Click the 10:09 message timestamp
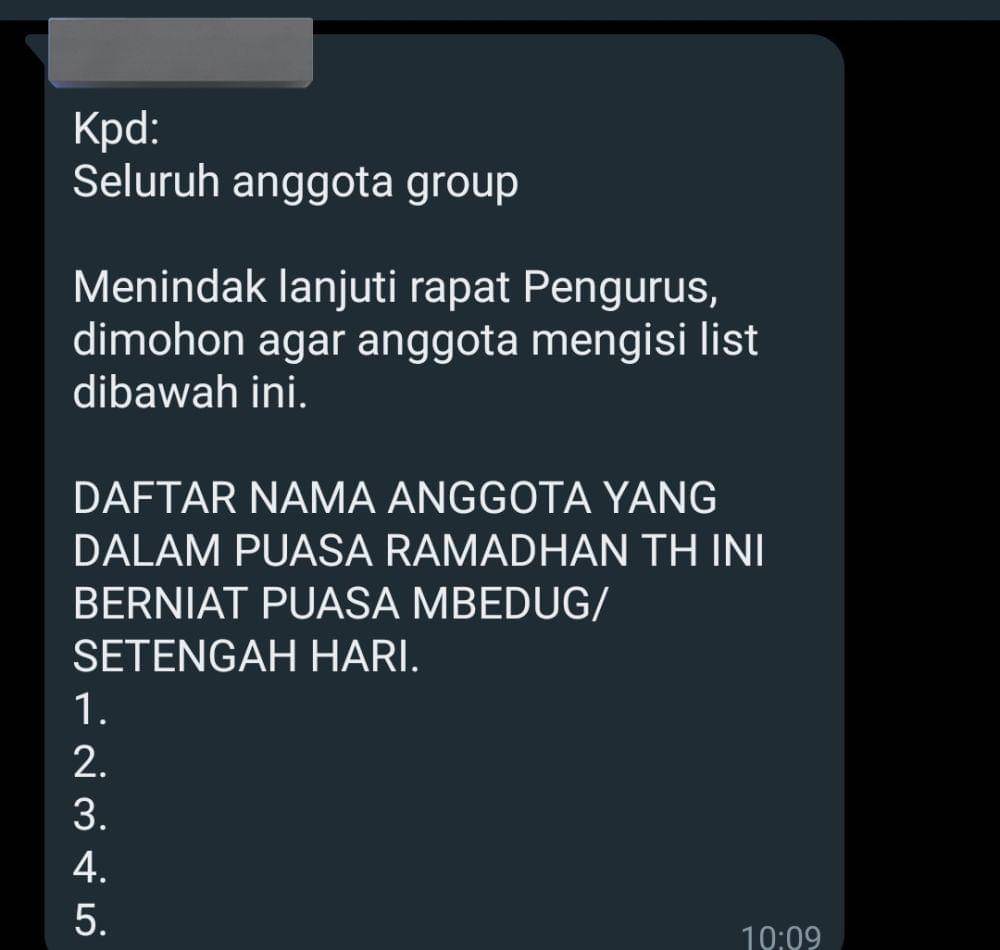The width and height of the screenshot is (1000, 950). tap(781, 937)
